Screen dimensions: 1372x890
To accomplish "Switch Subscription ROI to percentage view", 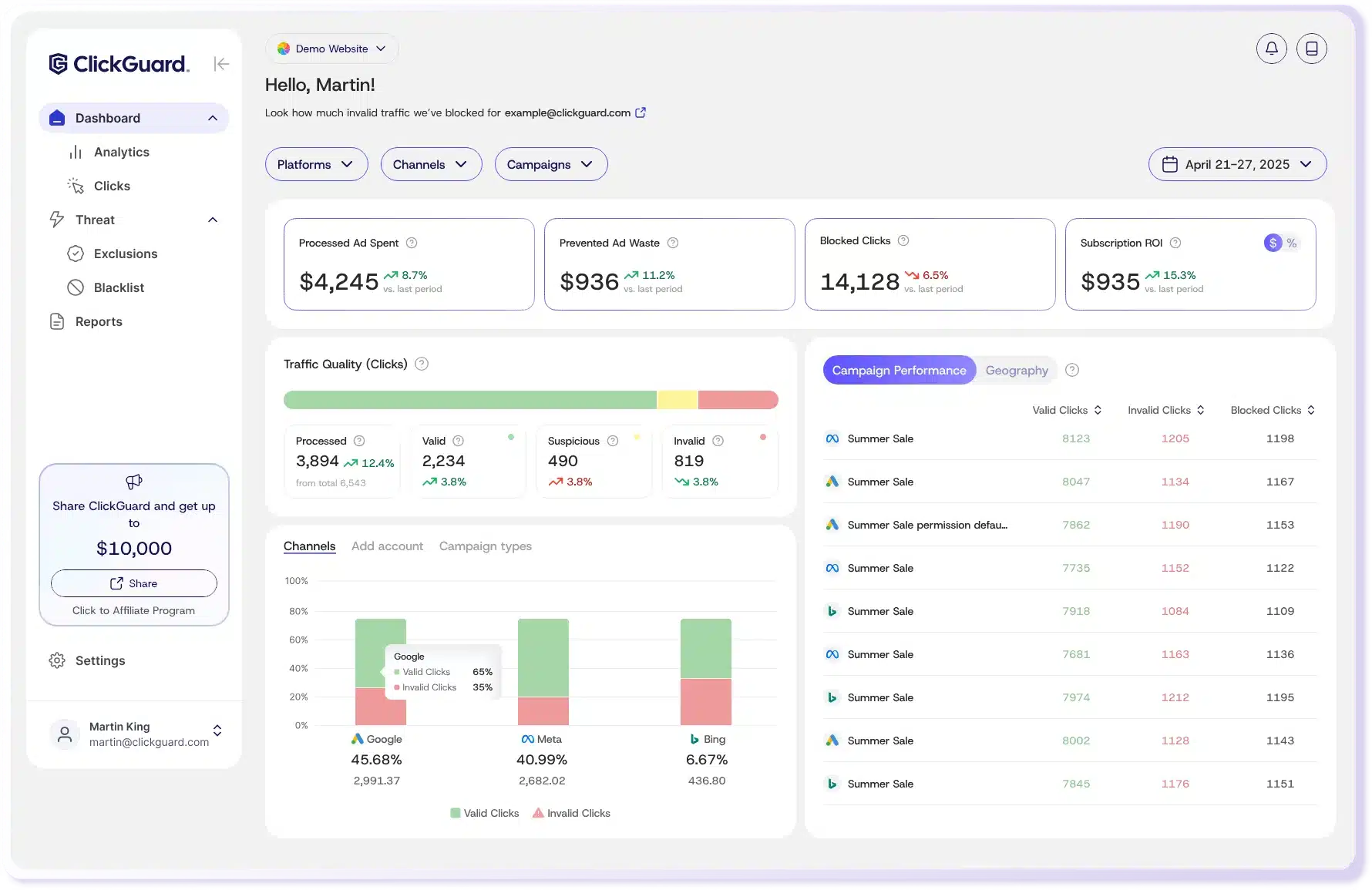I will point(1292,243).
